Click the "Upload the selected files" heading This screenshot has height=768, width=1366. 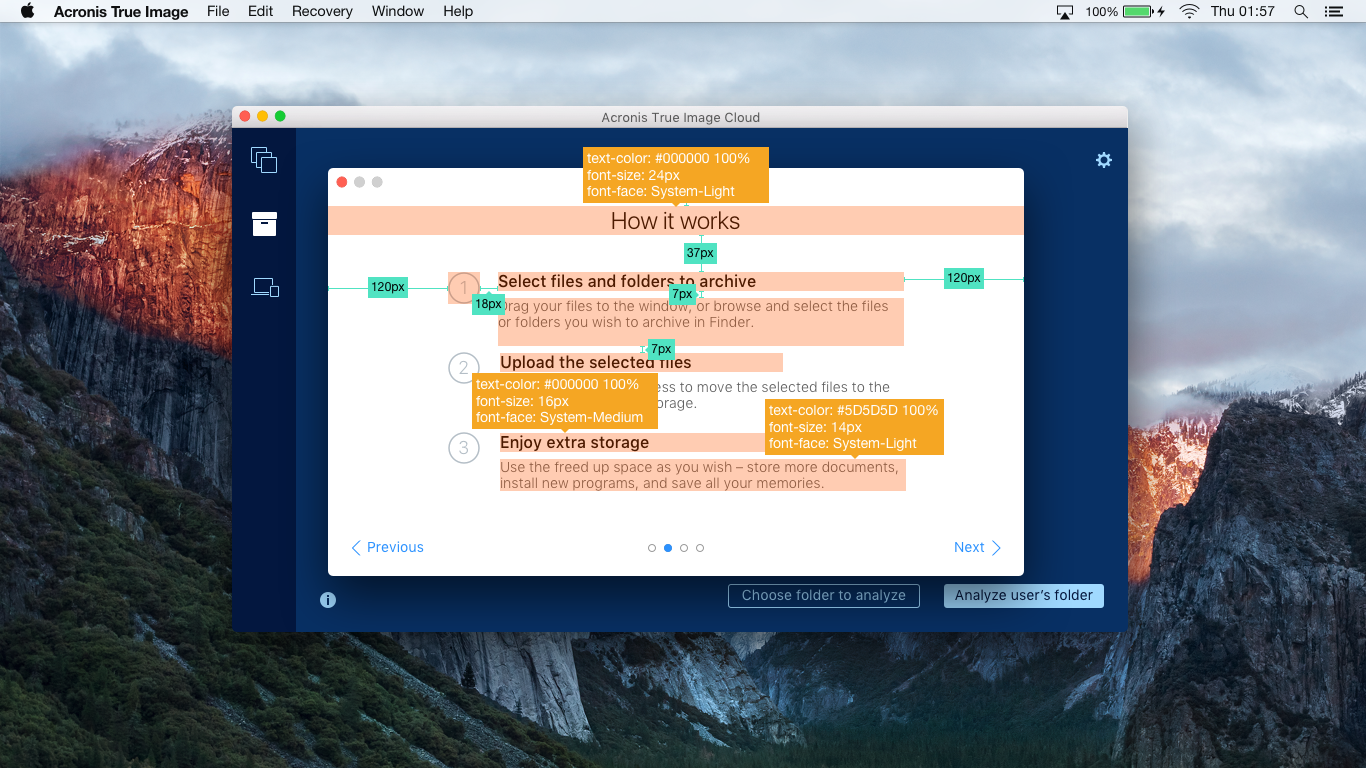coord(596,362)
